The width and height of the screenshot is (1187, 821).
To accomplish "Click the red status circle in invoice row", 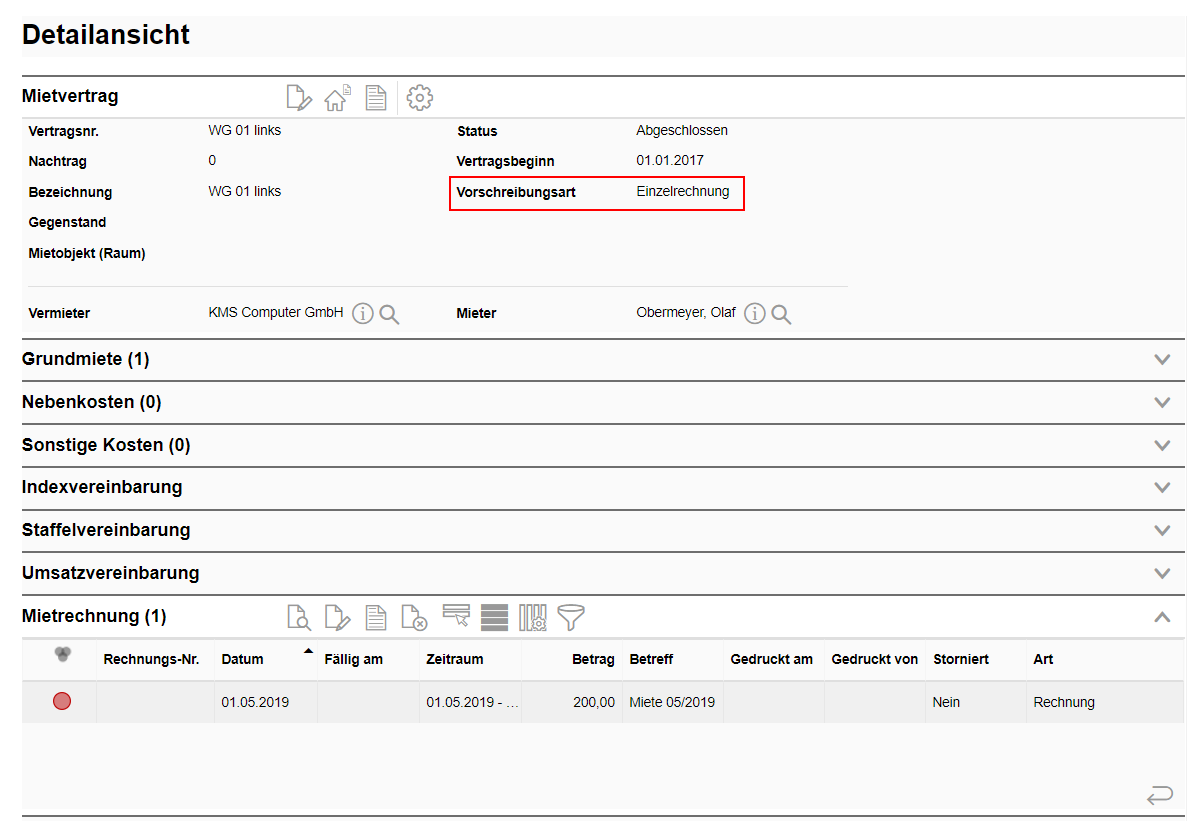I will click(x=62, y=702).
